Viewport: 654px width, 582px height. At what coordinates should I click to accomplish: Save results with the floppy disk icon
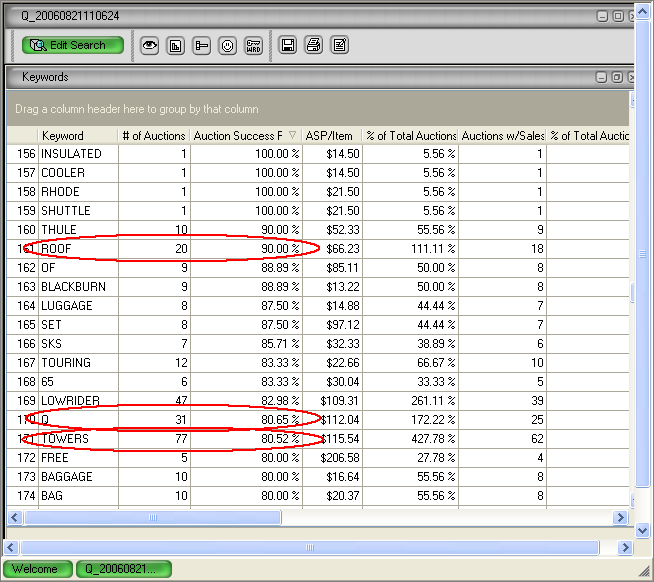click(x=288, y=45)
